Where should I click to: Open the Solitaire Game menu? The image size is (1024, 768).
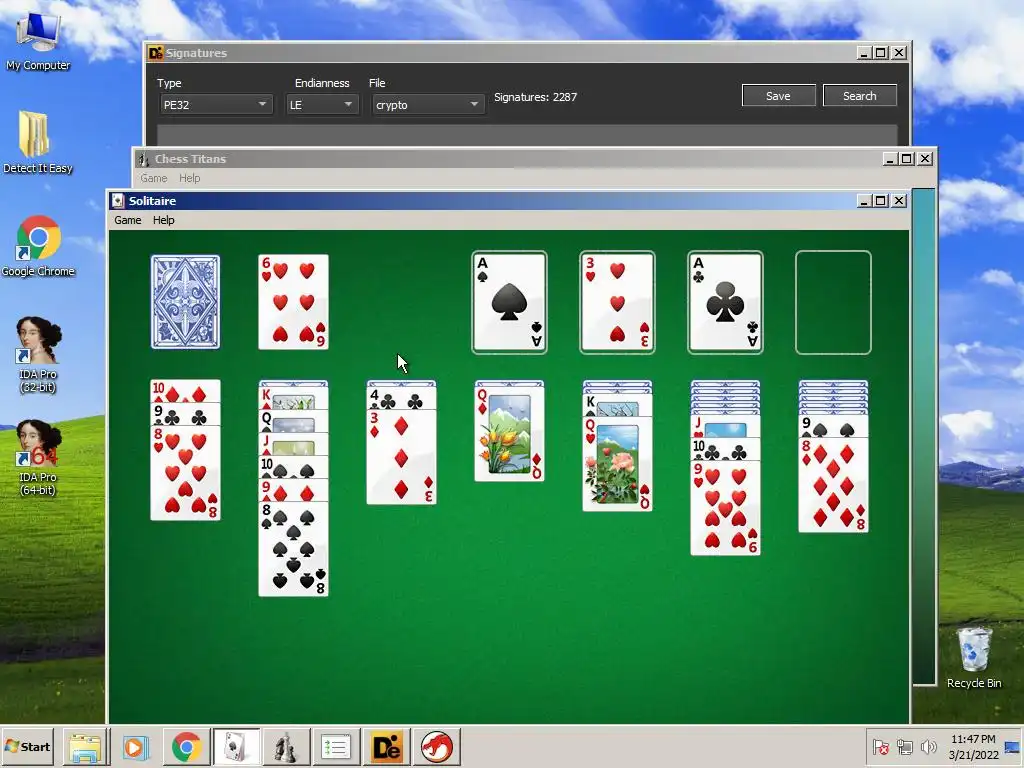click(127, 220)
